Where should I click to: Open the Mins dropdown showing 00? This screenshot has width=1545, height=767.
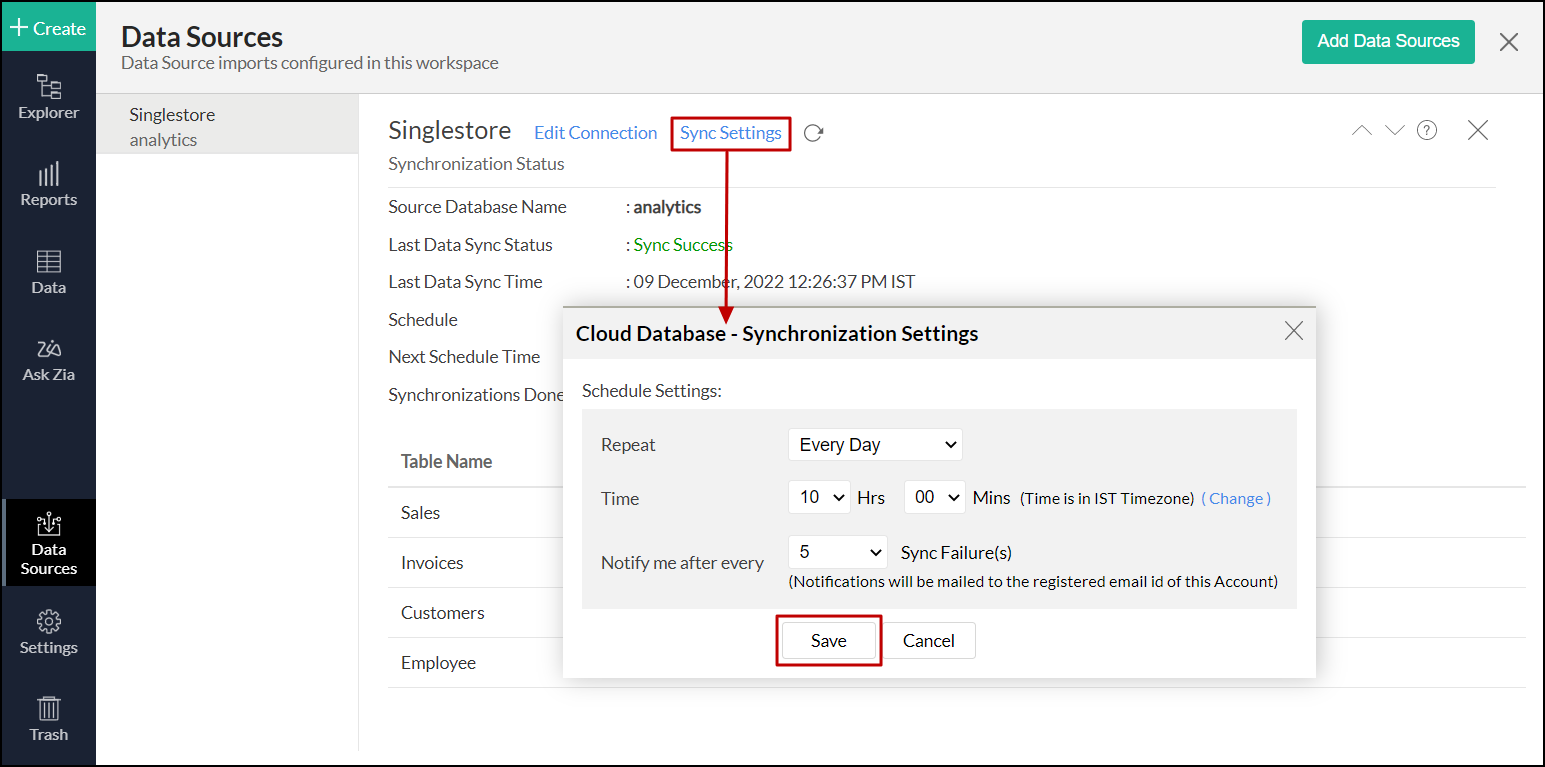pos(934,497)
